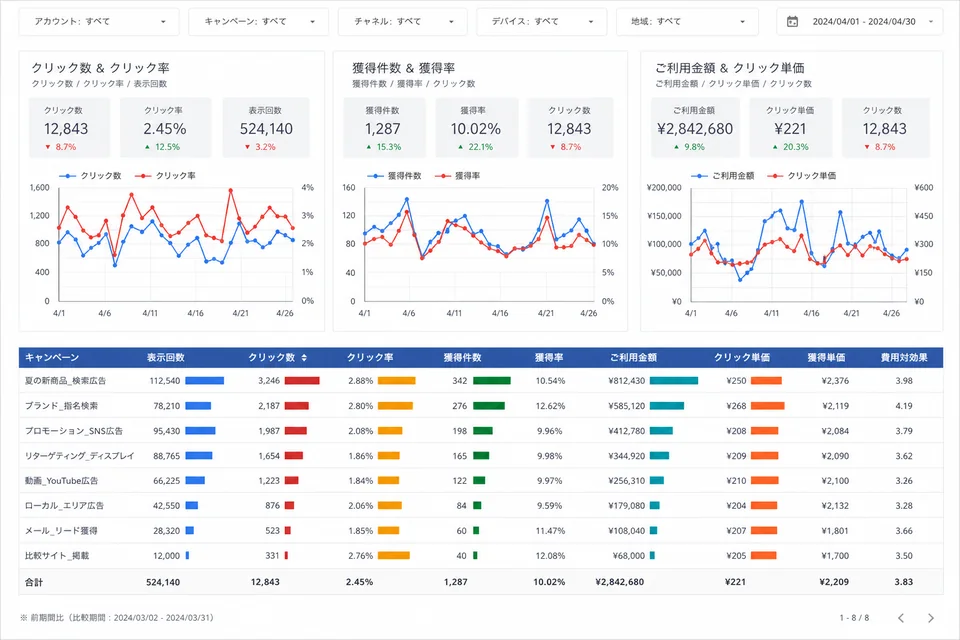
Task: Click the クリック率 2.45% scorecard
Action: tap(165, 128)
